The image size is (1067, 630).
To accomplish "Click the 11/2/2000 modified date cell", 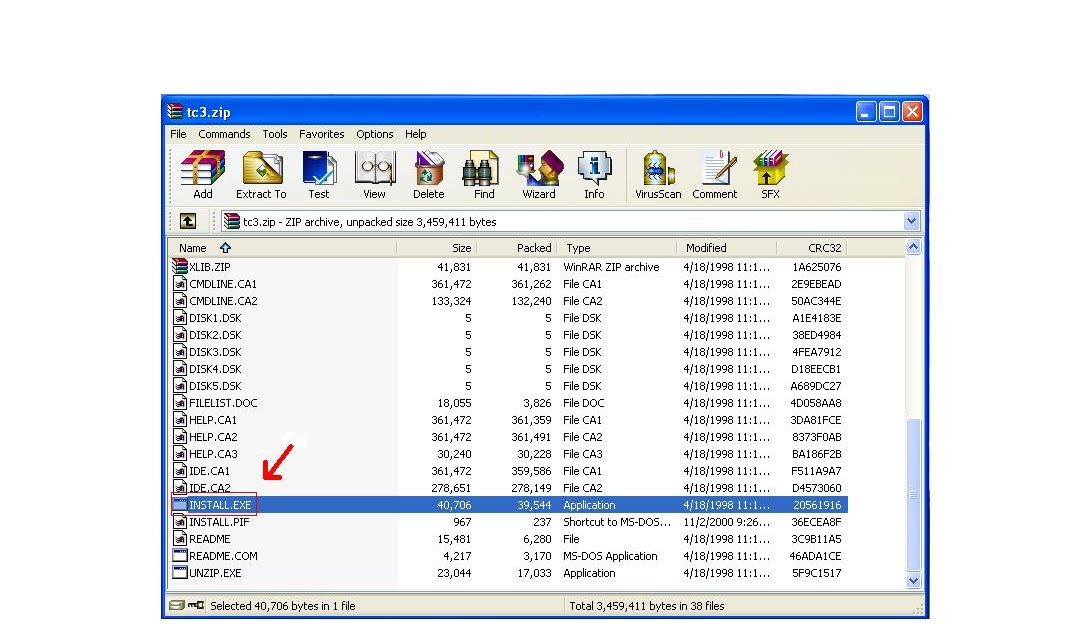I will pyautogui.click(x=727, y=522).
